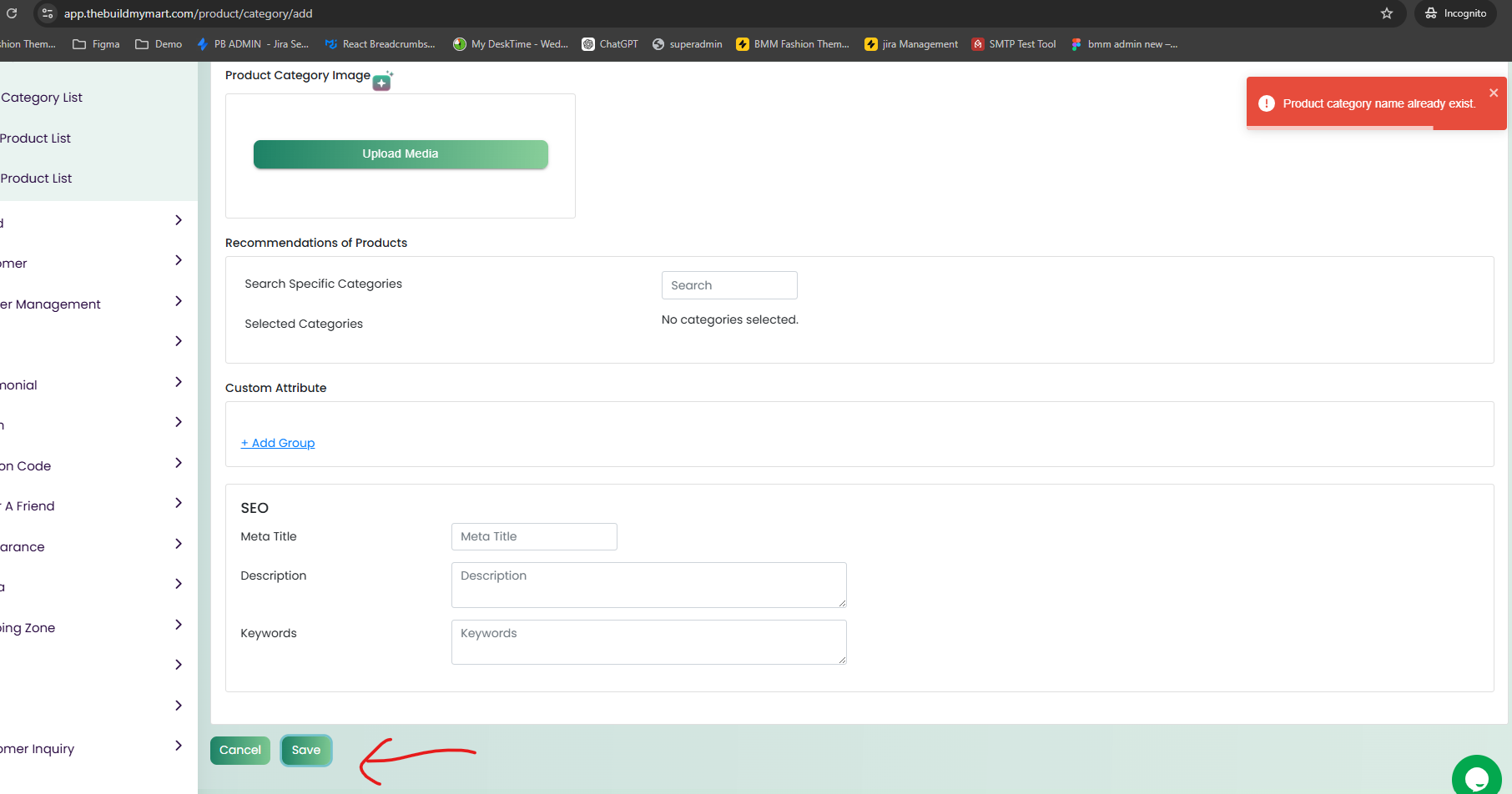Expand the Coupon Code sidebar chevron
1512x794 pixels.
pyautogui.click(x=179, y=463)
